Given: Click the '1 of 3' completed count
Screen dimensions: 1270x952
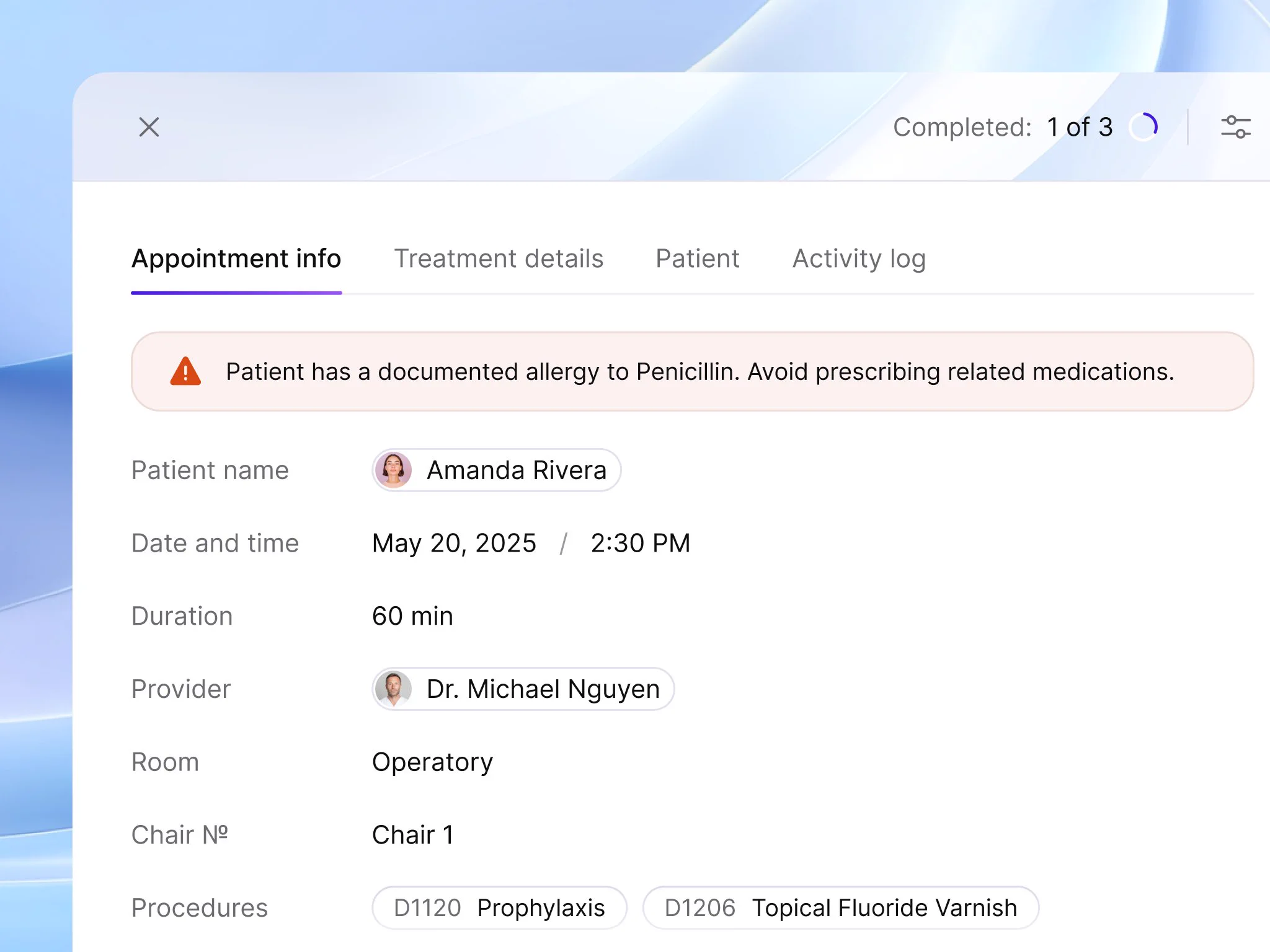Looking at the screenshot, I should coord(1080,127).
